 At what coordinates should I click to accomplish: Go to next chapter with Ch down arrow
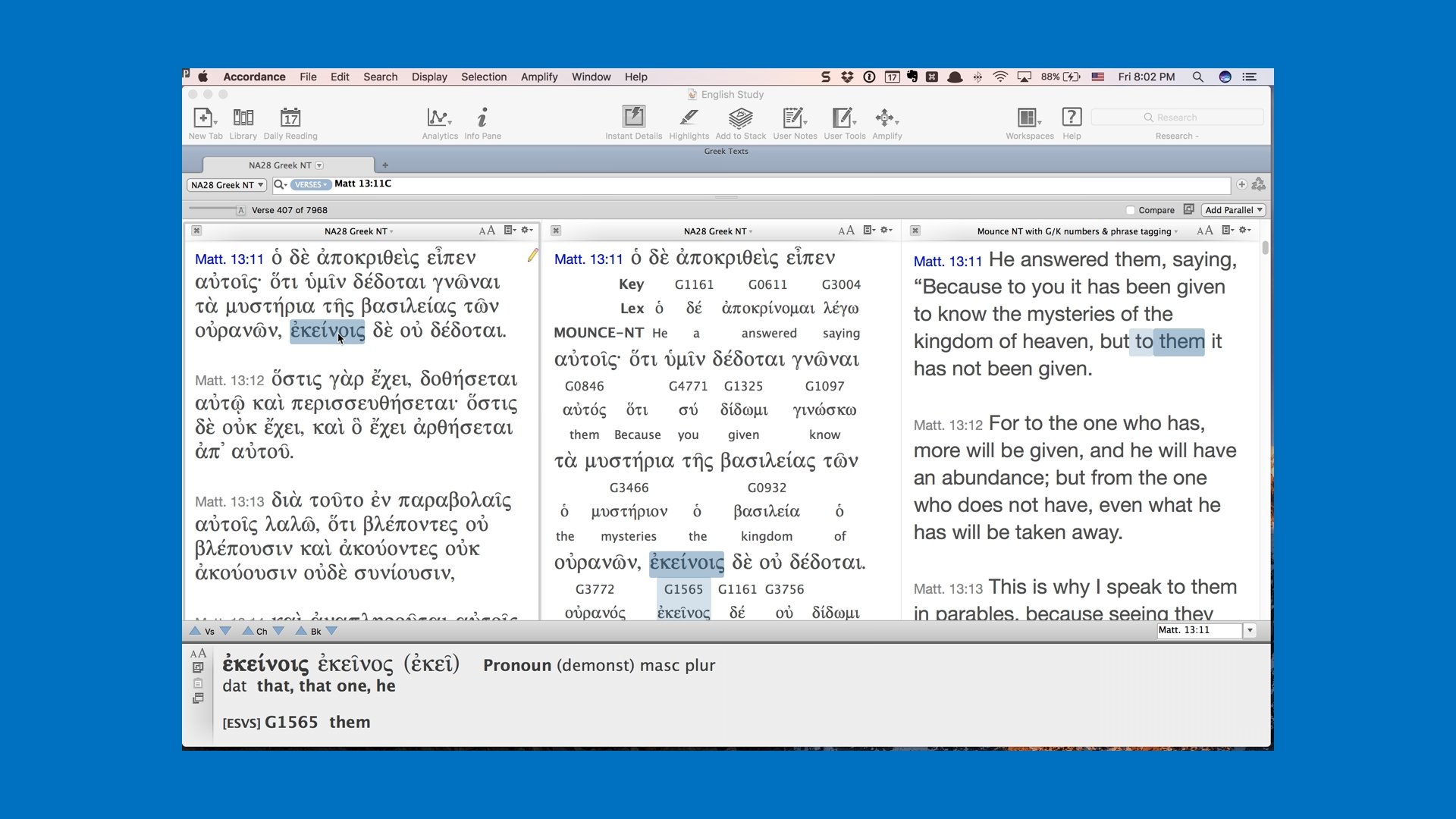coord(278,631)
